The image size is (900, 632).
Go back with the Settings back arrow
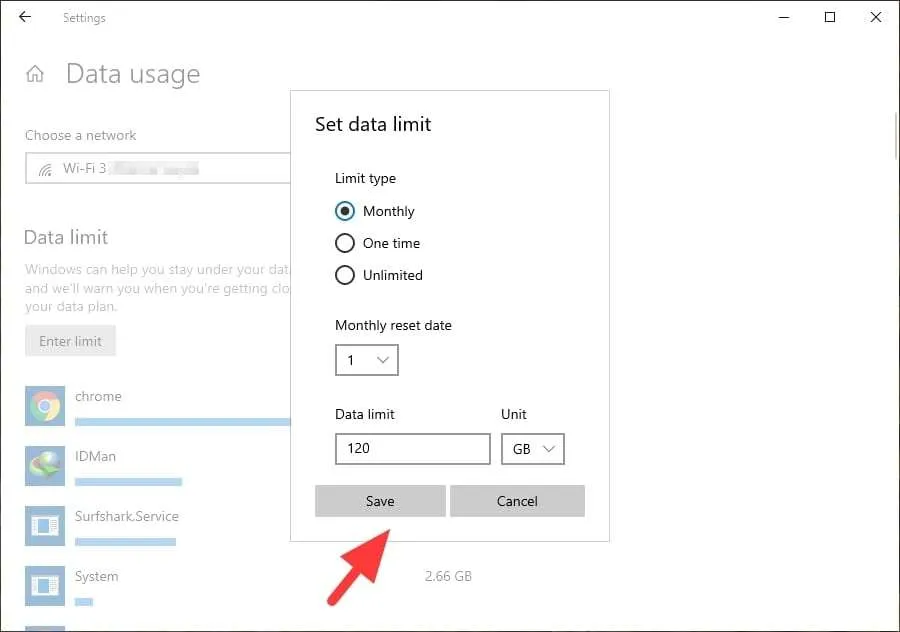tap(25, 17)
